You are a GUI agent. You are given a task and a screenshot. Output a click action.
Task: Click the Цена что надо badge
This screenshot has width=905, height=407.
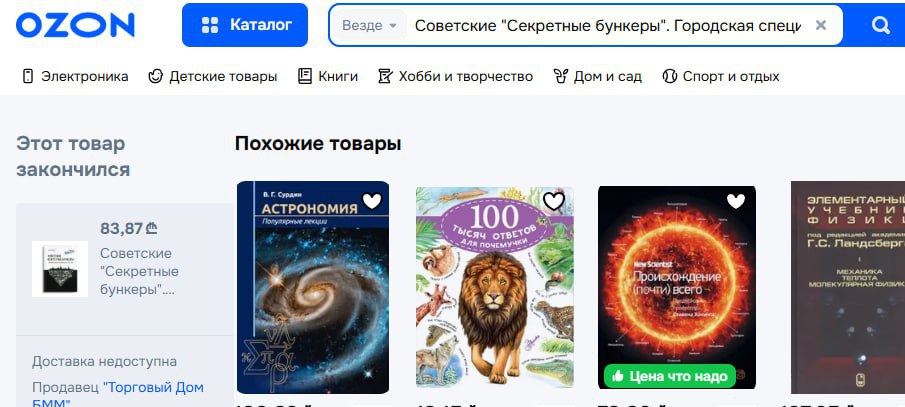pos(670,376)
